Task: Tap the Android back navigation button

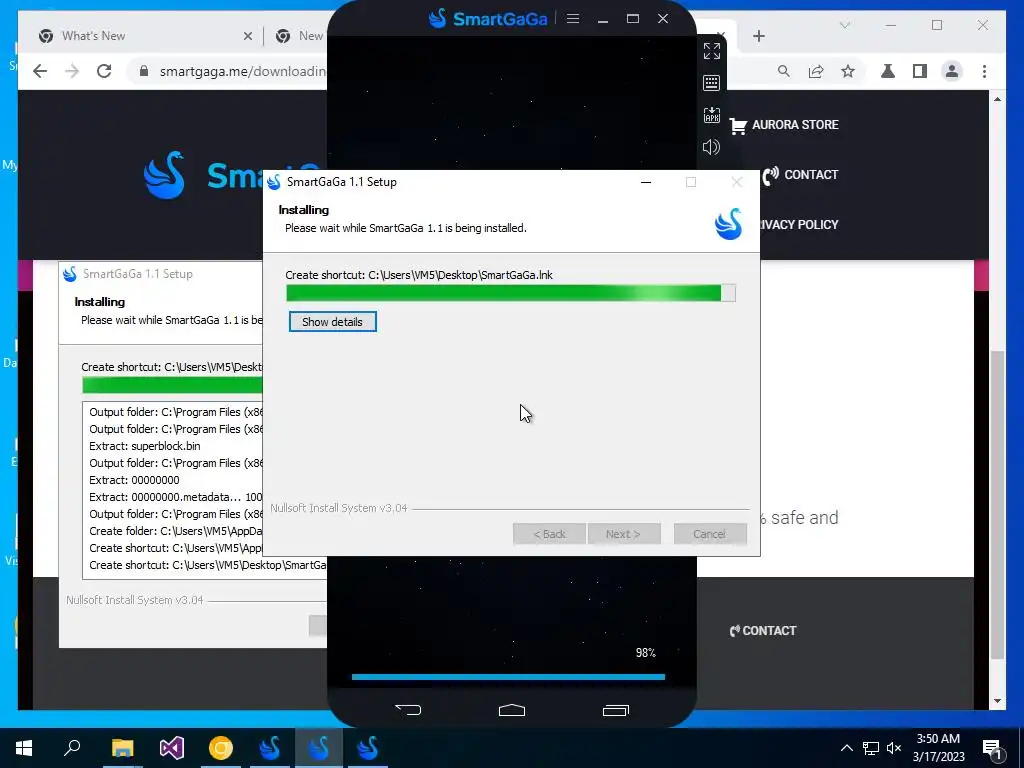Action: 408,710
